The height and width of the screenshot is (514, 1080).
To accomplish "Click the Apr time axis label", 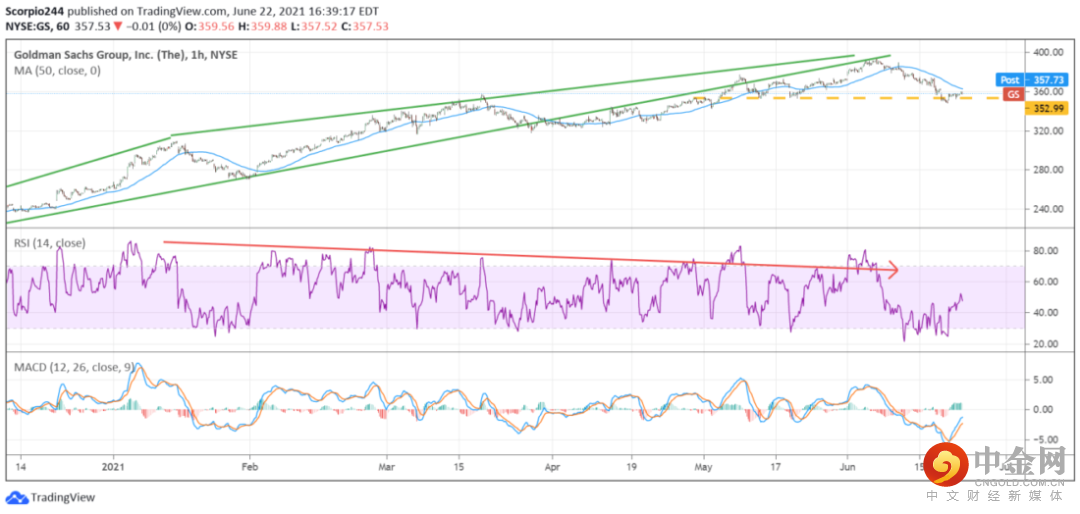I will click(551, 465).
